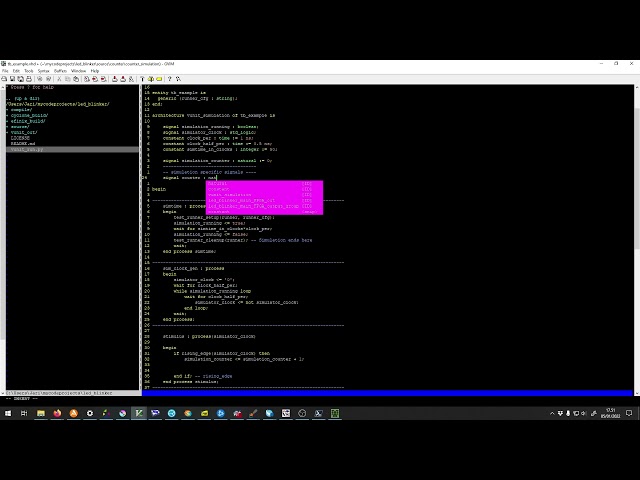Click the Cut toolbar icon

[x=59, y=79]
